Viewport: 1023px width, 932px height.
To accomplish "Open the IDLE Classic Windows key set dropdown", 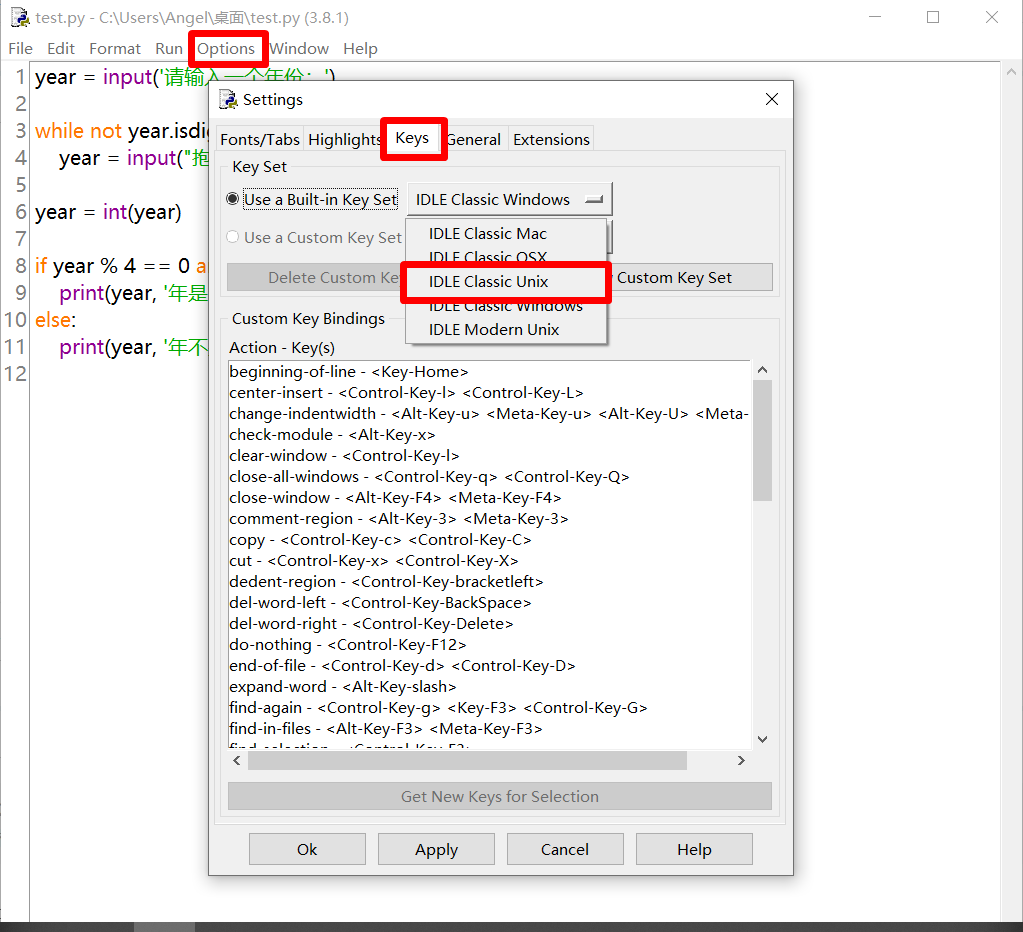I will (x=509, y=199).
